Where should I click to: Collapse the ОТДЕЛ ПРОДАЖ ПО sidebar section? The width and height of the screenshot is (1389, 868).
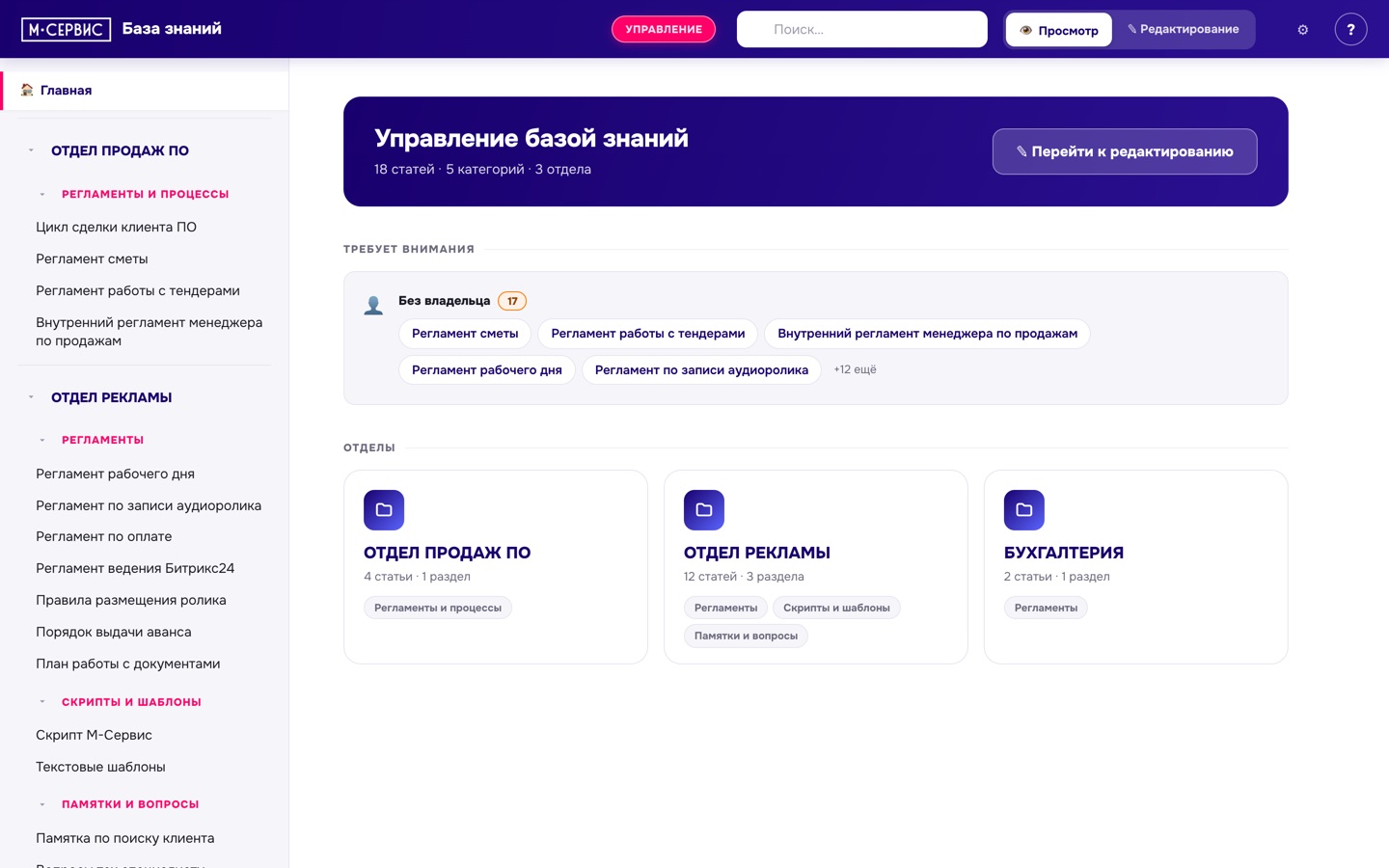click(31, 150)
